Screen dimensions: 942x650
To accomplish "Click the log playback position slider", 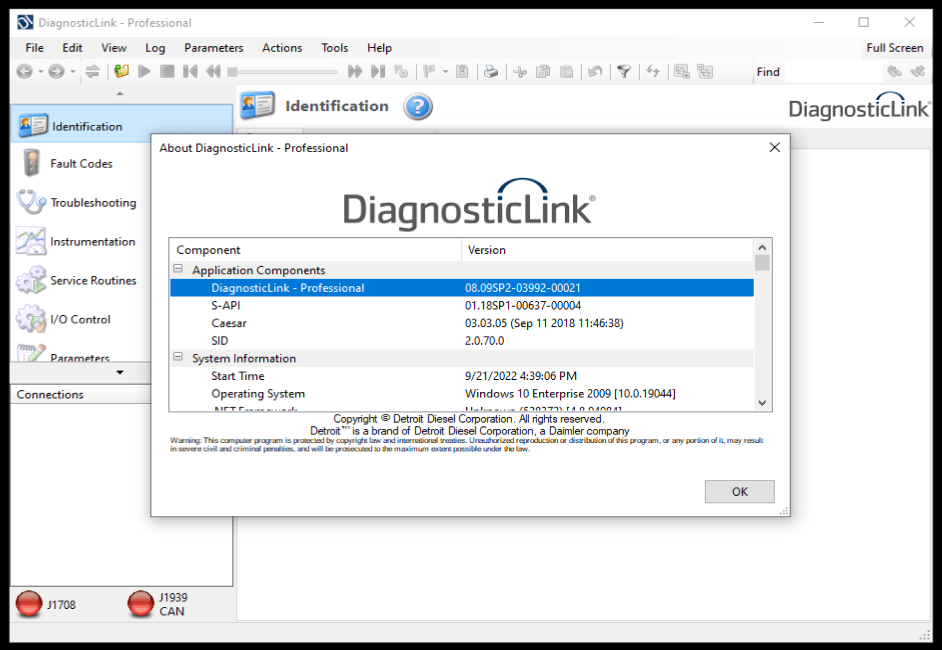I will click(x=284, y=72).
